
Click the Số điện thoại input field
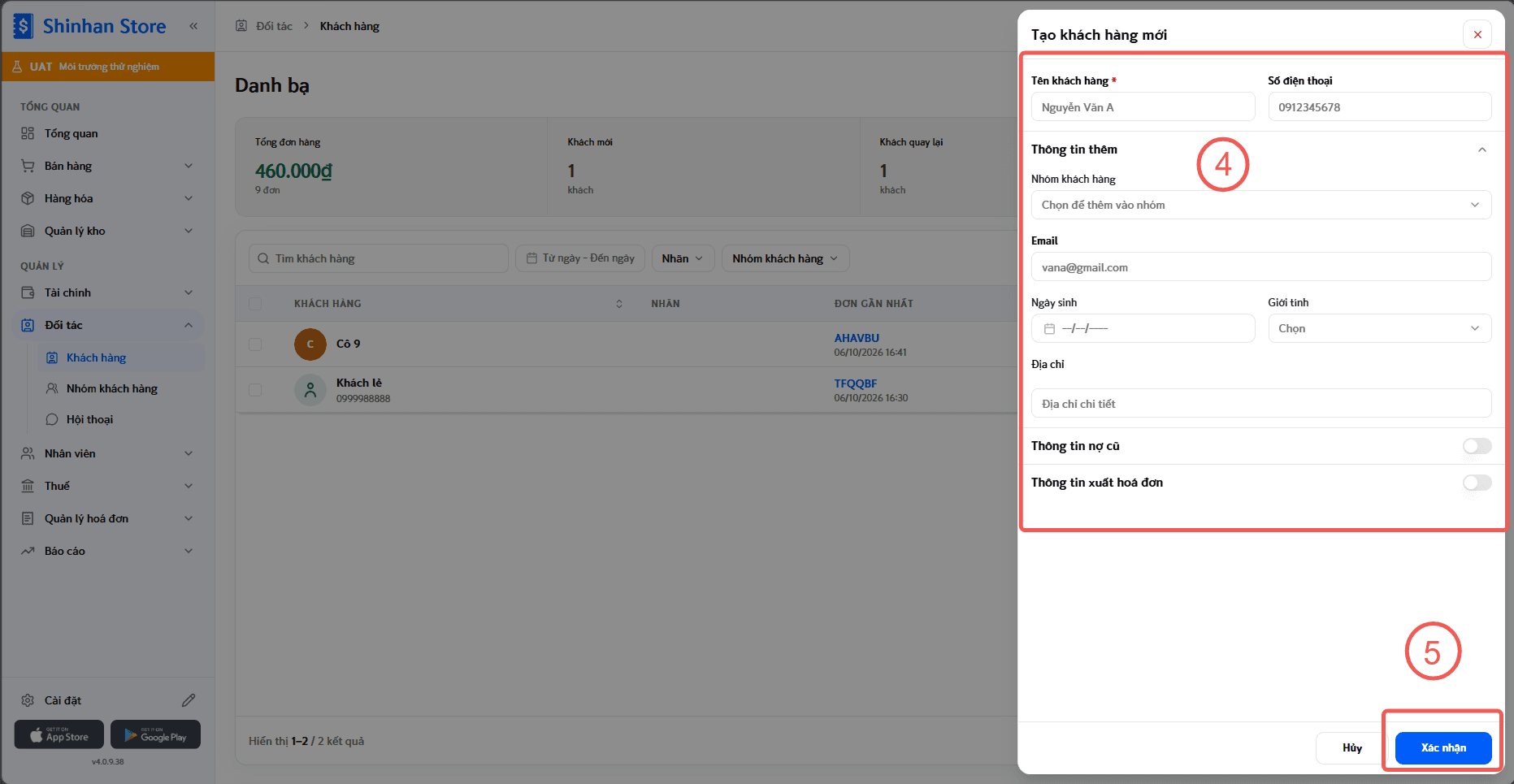(1380, 106)
